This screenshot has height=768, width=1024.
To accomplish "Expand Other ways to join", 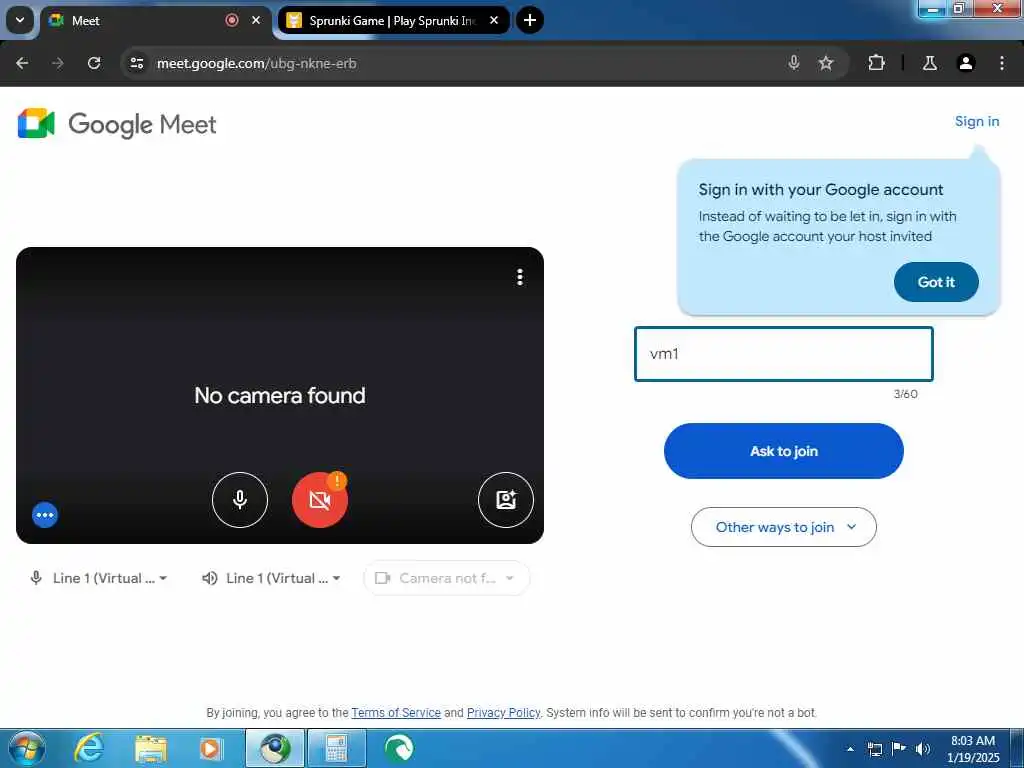I will 784,527.
